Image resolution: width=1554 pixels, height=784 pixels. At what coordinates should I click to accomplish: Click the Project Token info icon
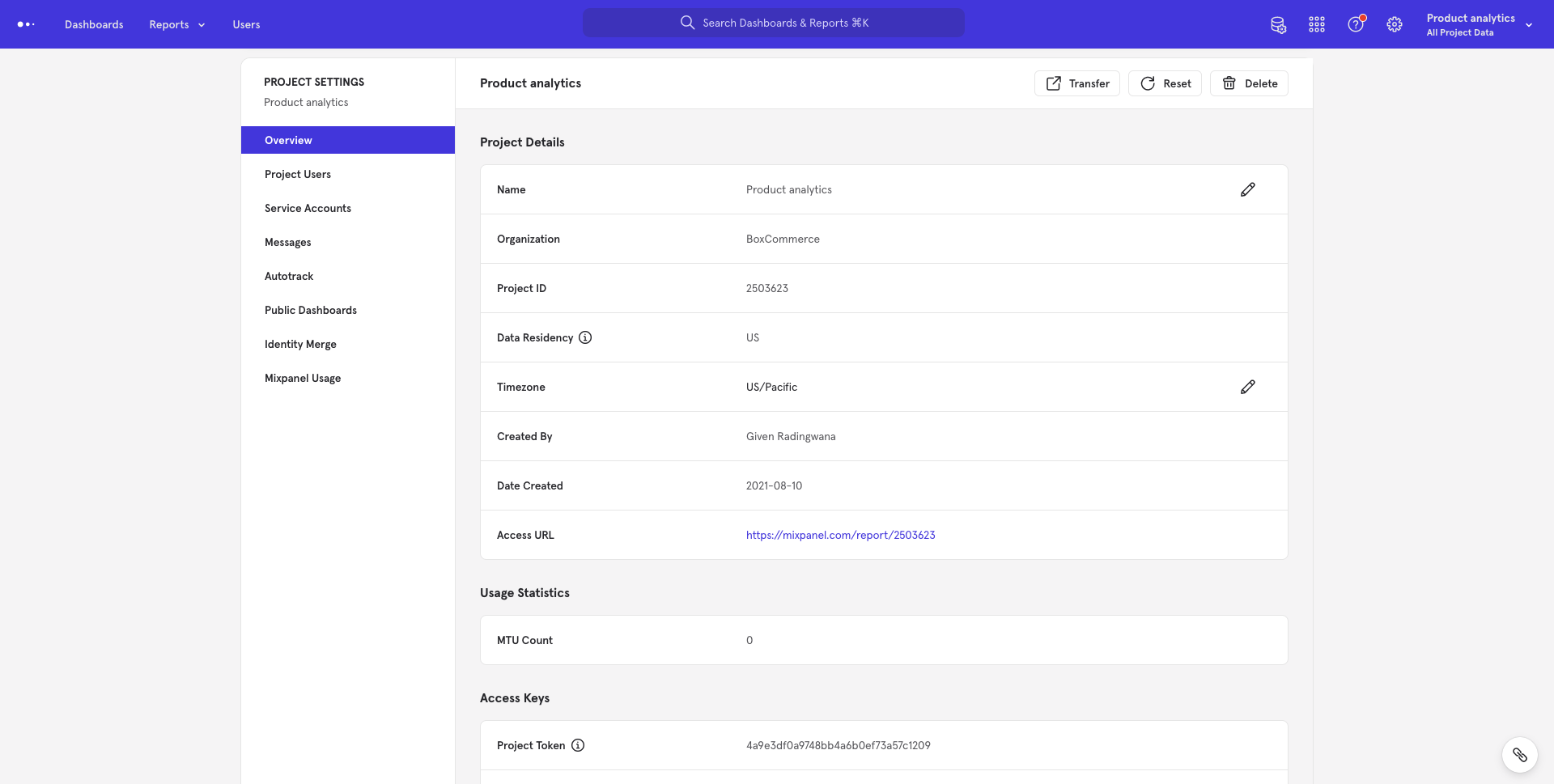(578, 745)
